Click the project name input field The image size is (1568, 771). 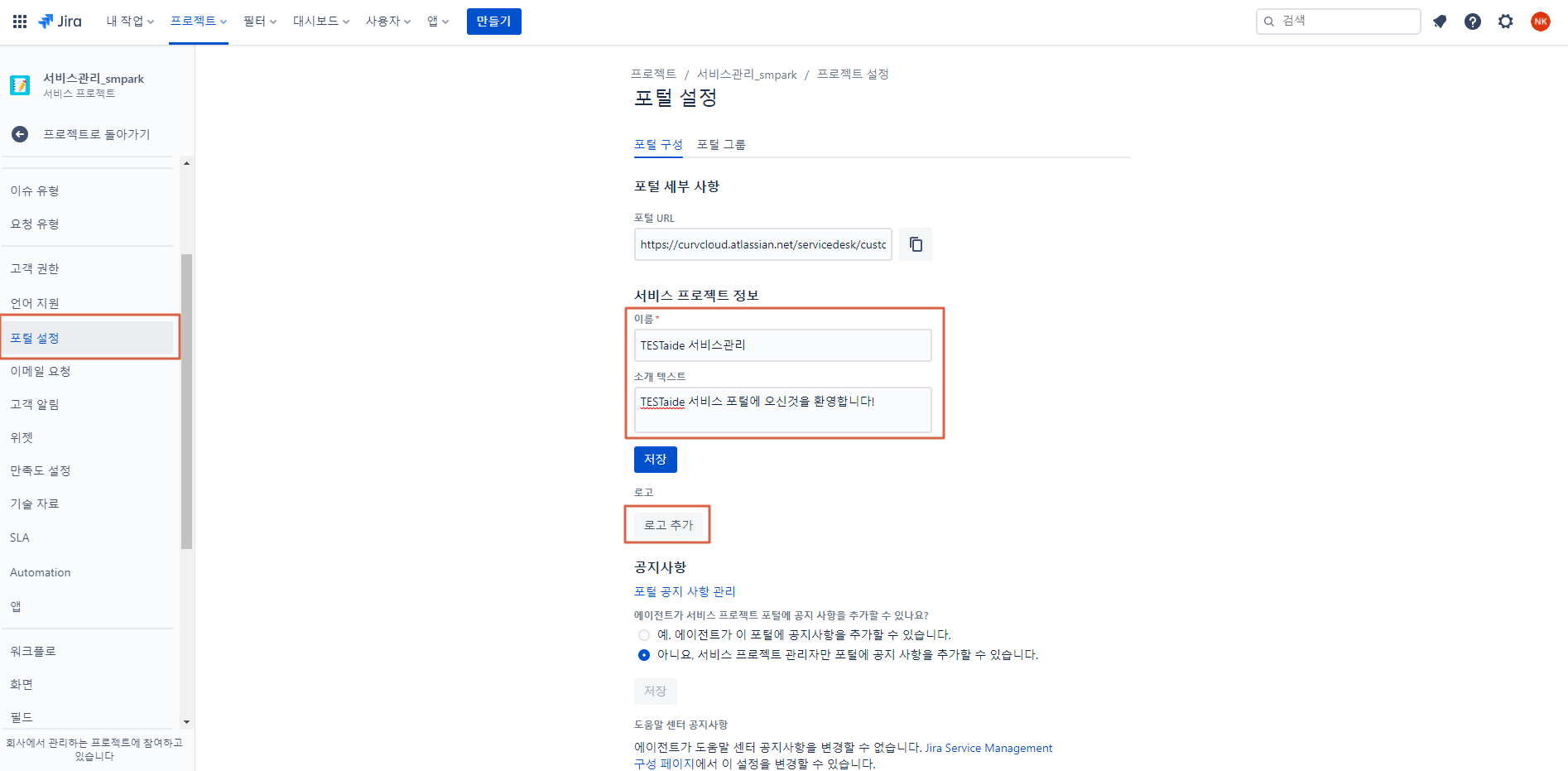(782, 345)
